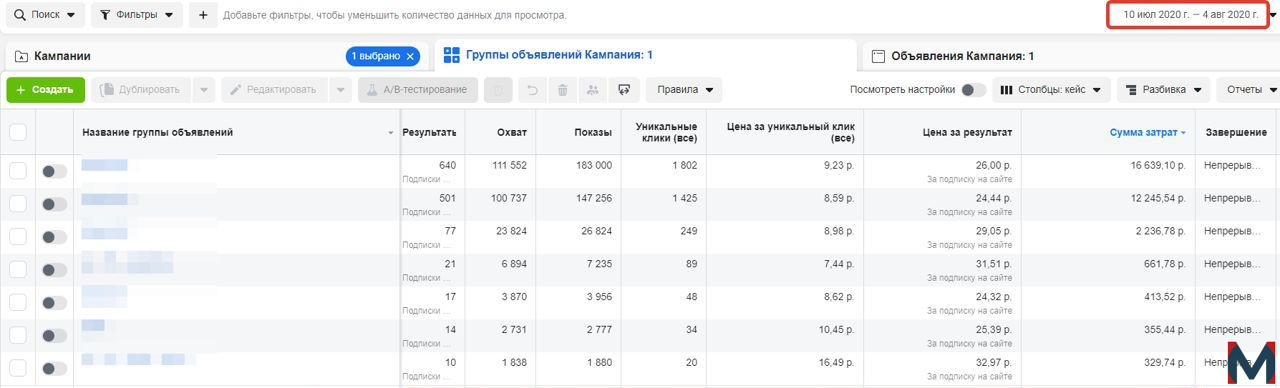The image size is (1280, 388).
Task: Tick the checkbox of the 501-results row
Action: (18, 204)
